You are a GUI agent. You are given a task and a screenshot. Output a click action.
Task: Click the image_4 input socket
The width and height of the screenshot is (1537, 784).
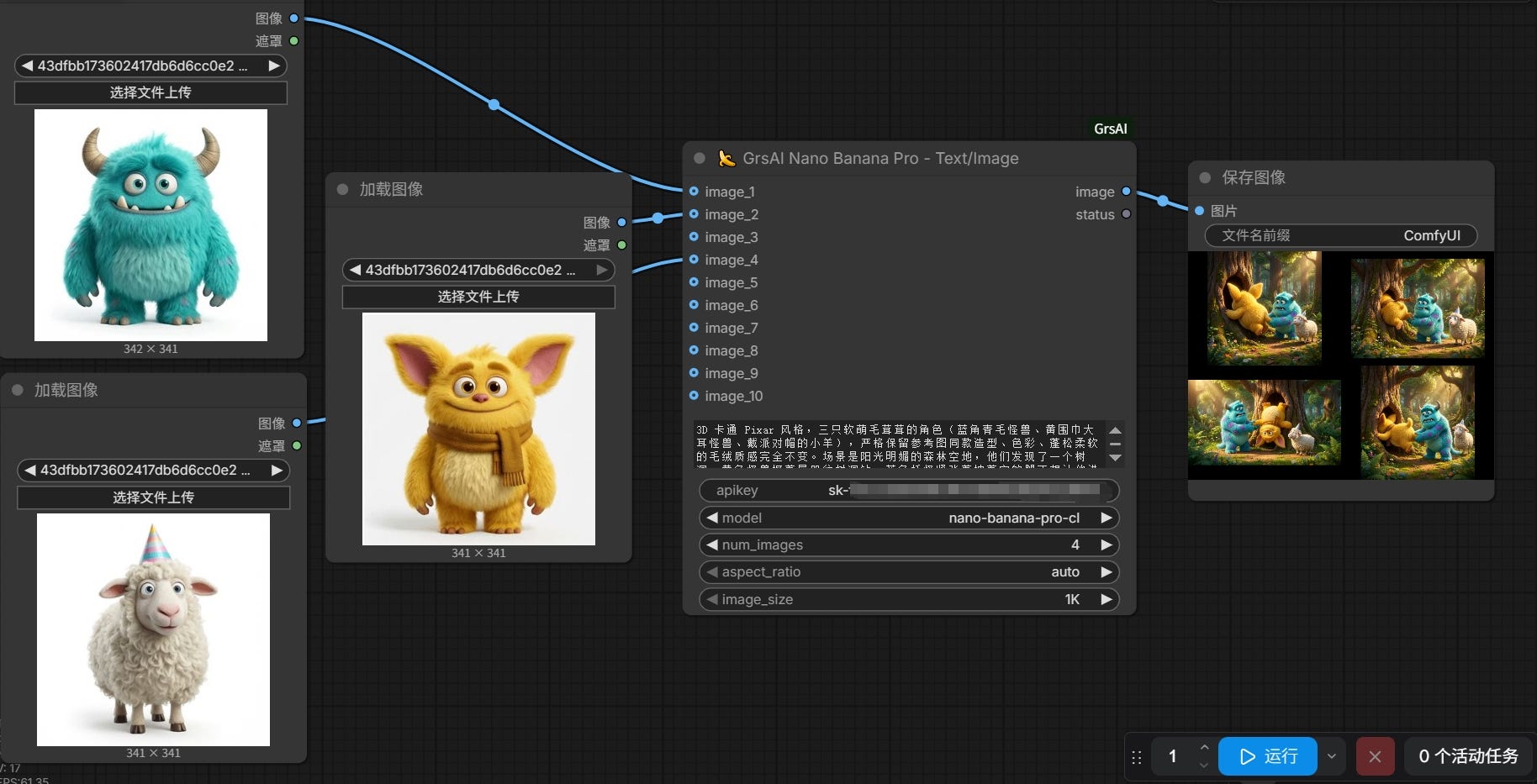(x=694, y=260)
